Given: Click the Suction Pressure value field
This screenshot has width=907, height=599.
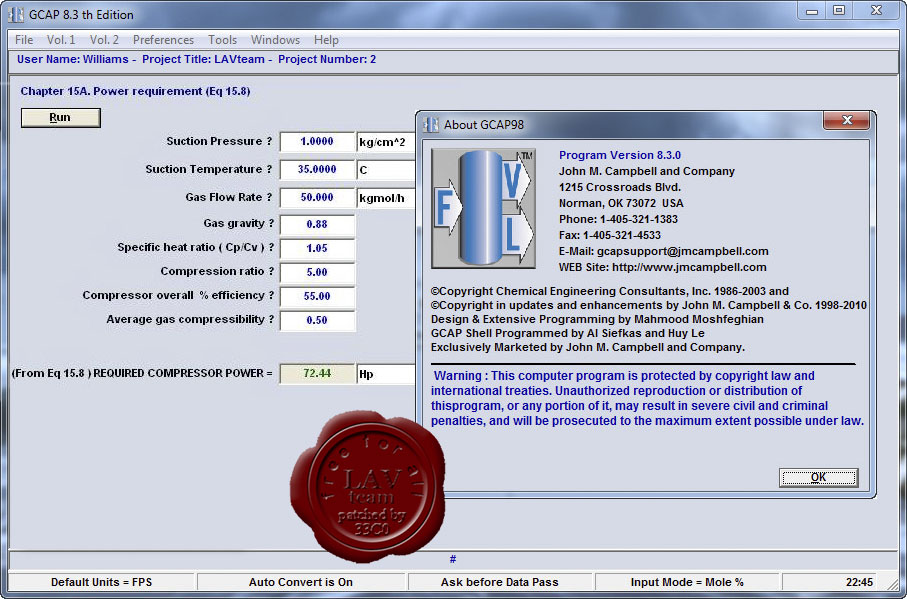Looking at the screenshot, I should 317,142.
